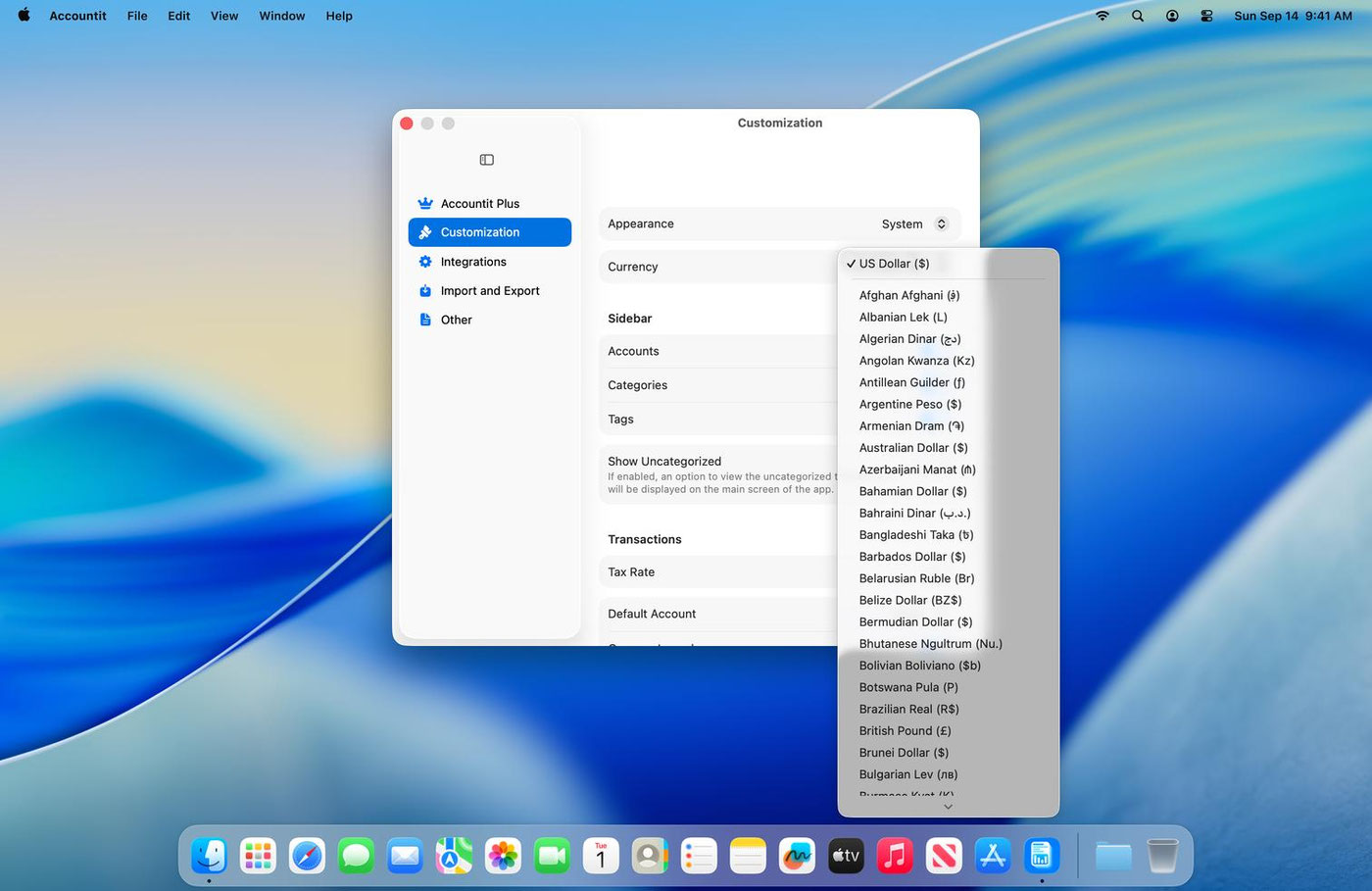Click the Accountit Plus crown icon
Image resolution: width=1372 pixels, height=891 pixels.
[425, 204]
